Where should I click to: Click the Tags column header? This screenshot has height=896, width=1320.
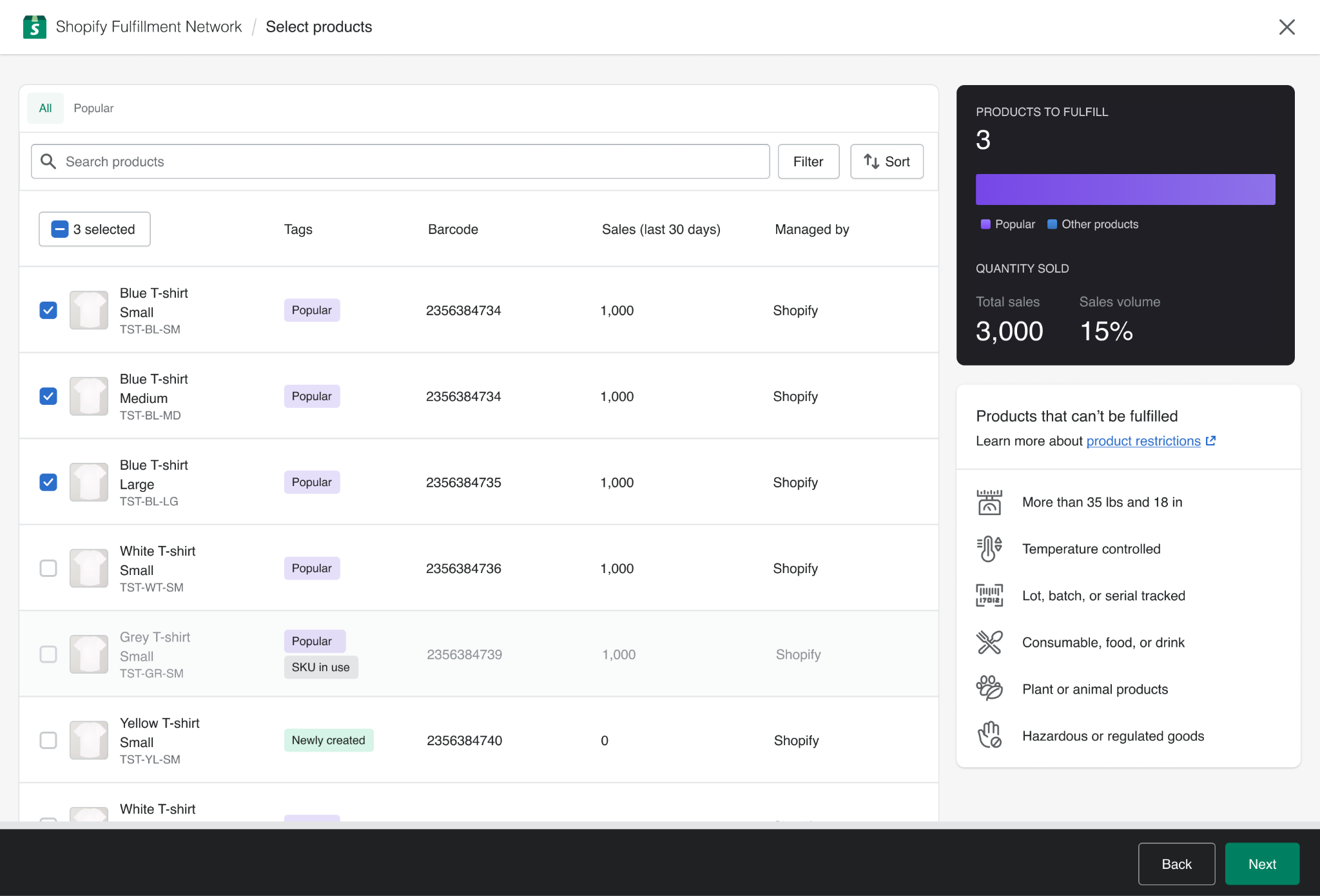pyautogui.click(x=298, y=229)
